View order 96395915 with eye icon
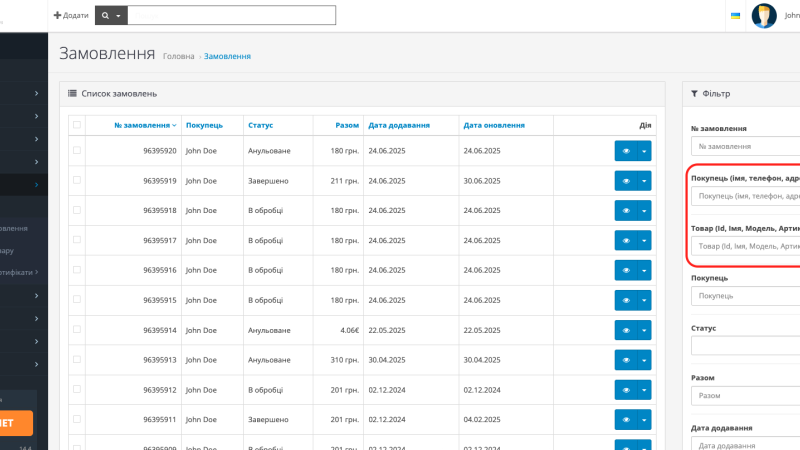800x450 pixels. point(626,300)
